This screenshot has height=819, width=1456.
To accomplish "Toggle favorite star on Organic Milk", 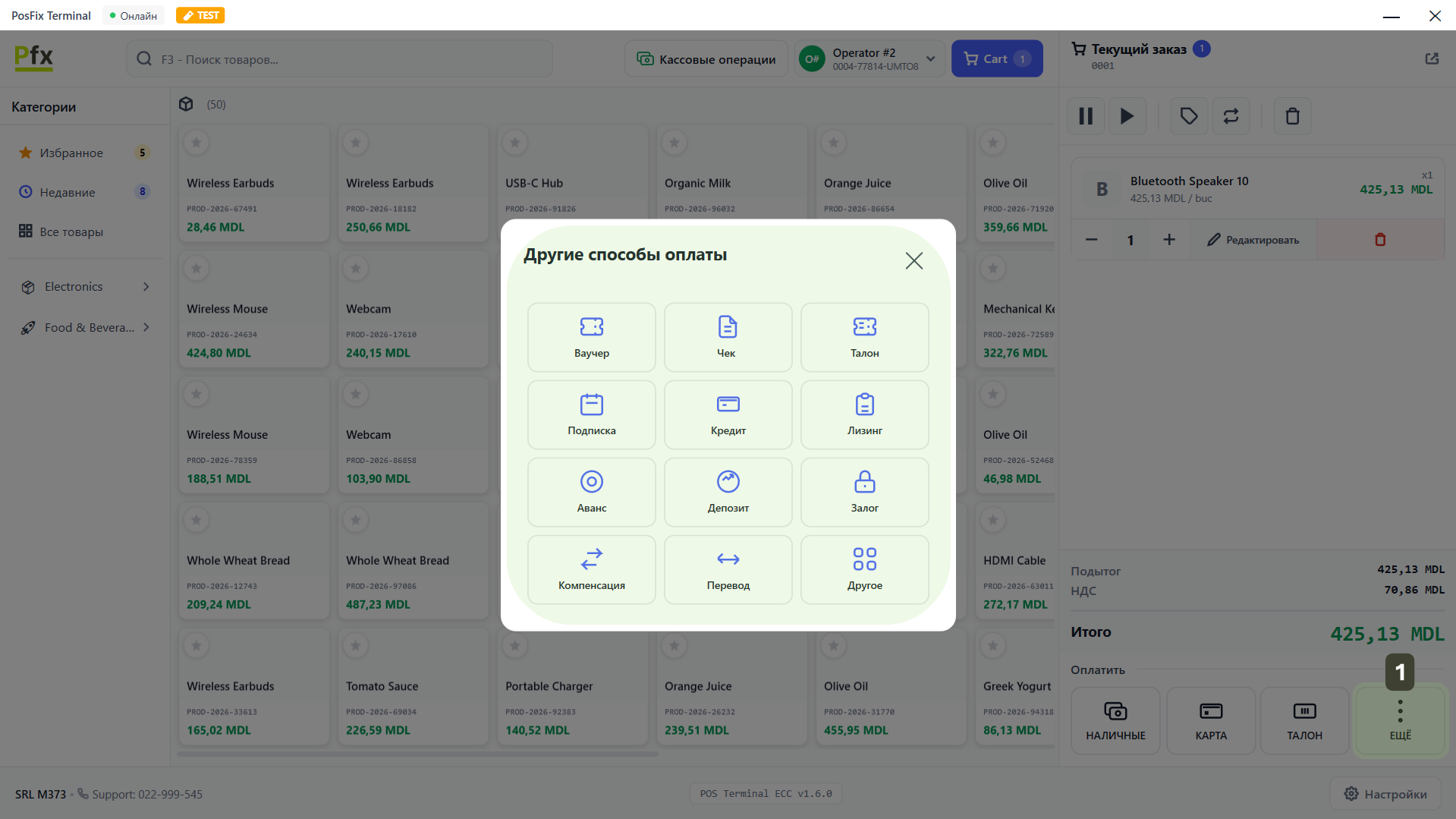I will click(x=675, y=142).
